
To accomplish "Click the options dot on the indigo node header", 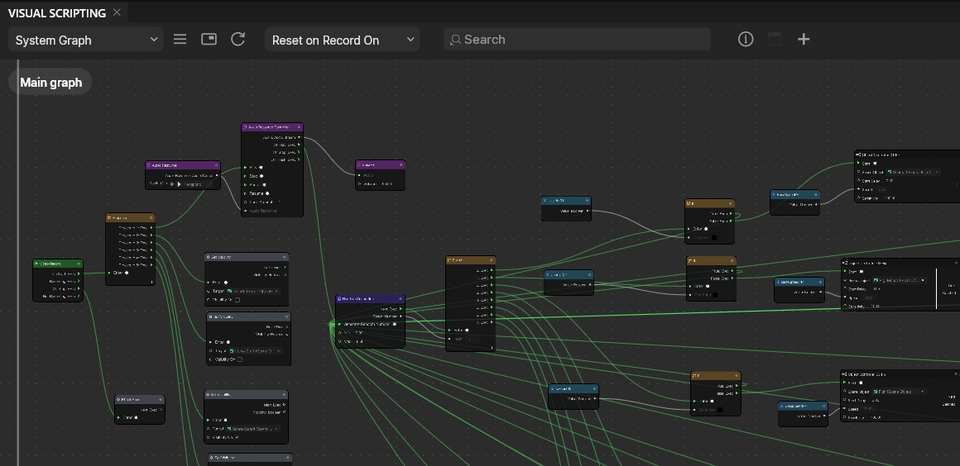I will [x=399, y=299].
